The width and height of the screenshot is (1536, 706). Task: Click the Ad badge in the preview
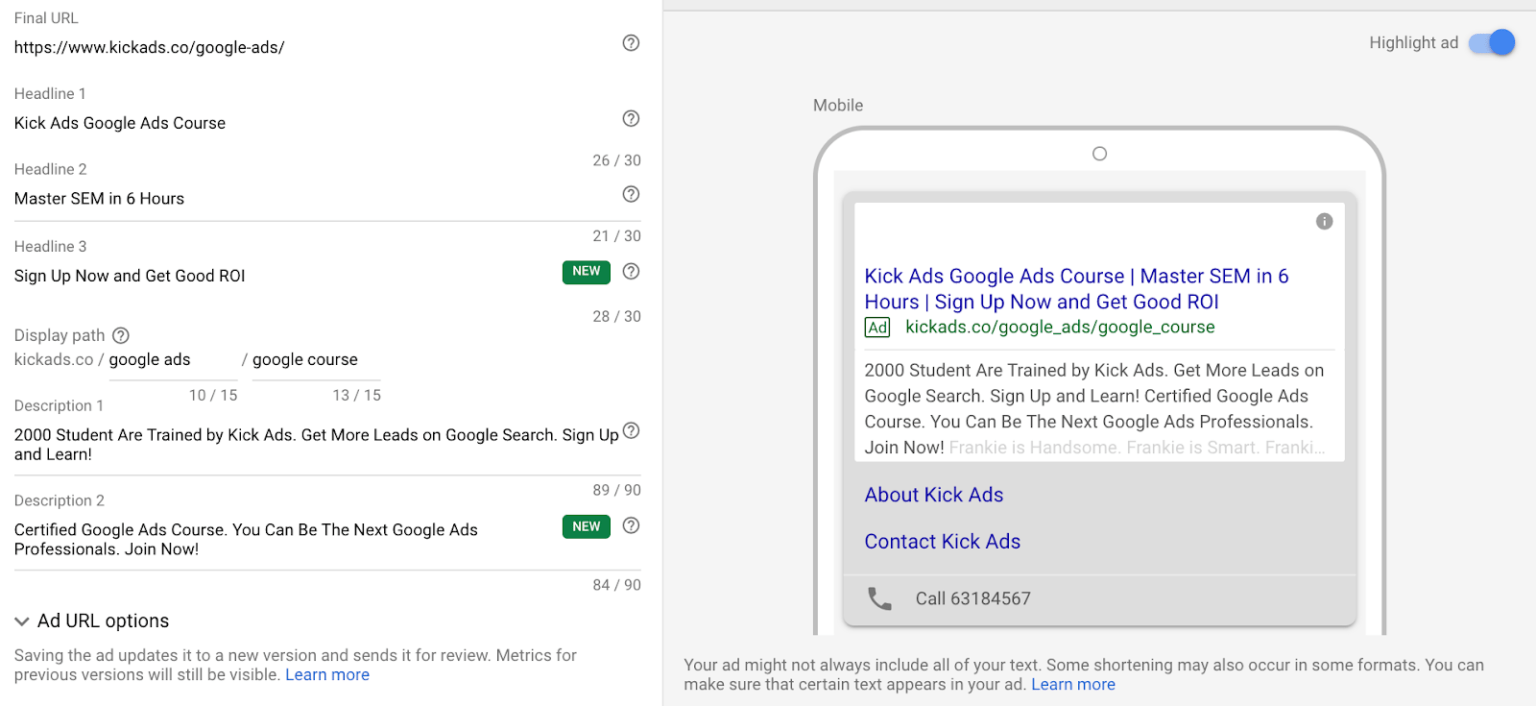point(877,327)
